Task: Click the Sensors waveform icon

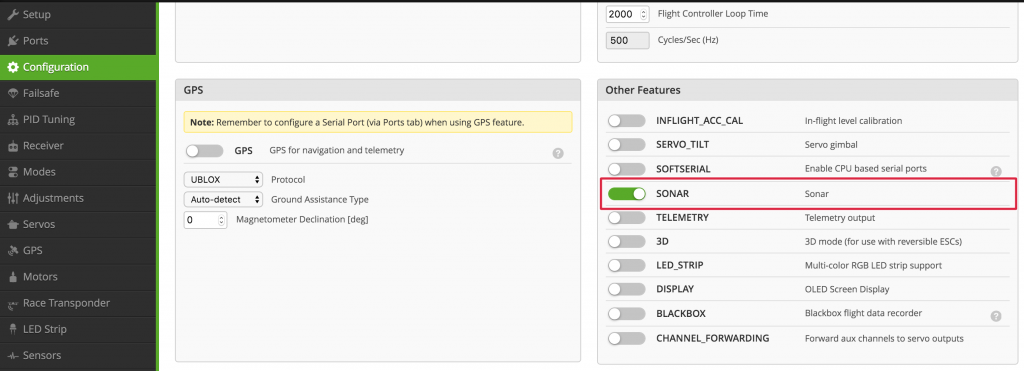Action: (x=12, y=355)
